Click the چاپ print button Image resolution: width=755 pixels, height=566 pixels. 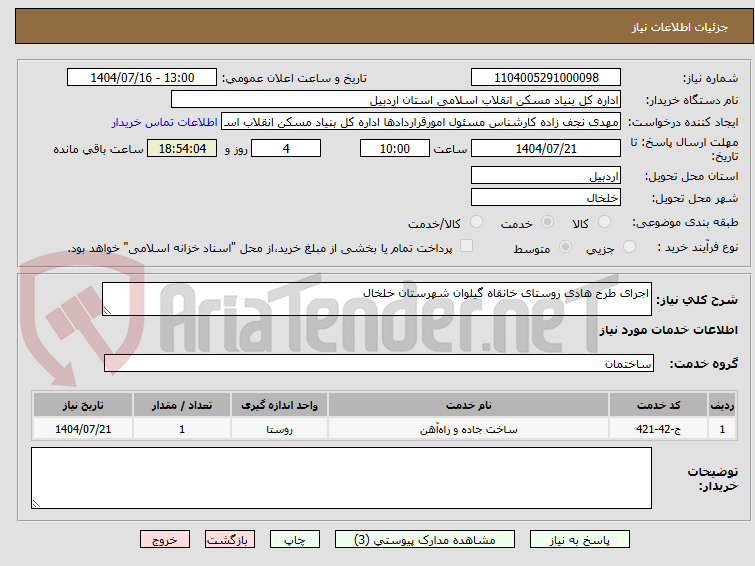(295, 540)
